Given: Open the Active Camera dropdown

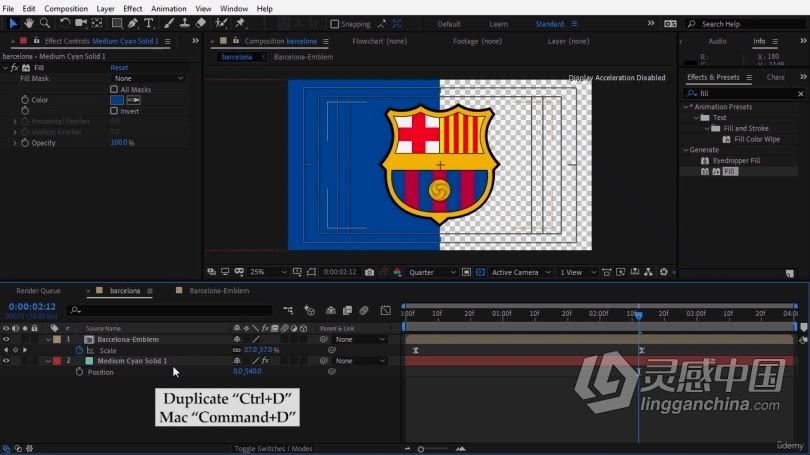Looking at the screenshot, I should click(520, 272).
